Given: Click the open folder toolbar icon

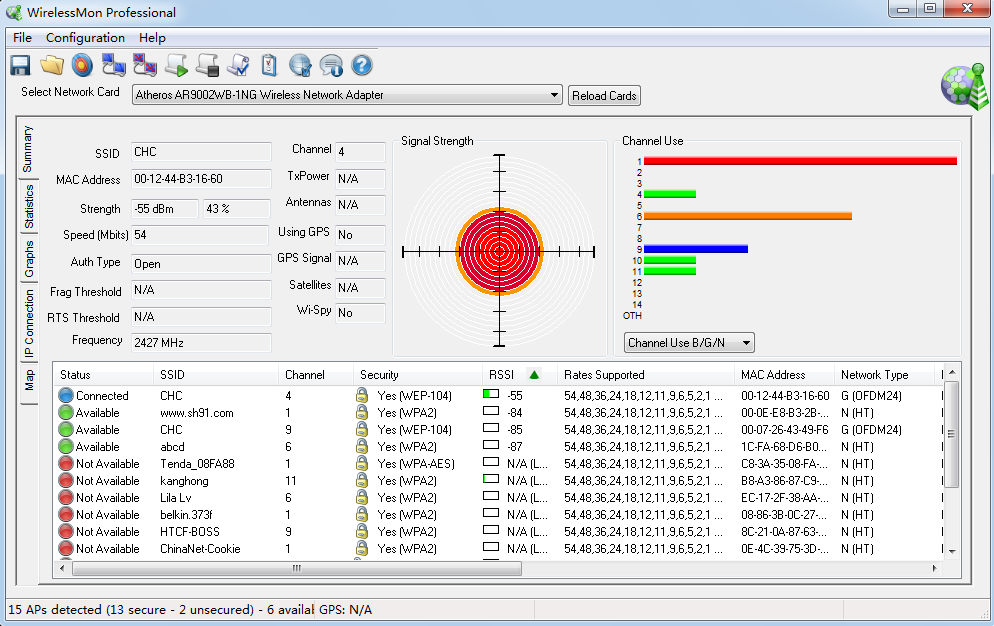Looking at the screenshot, I should coord(52,65).
